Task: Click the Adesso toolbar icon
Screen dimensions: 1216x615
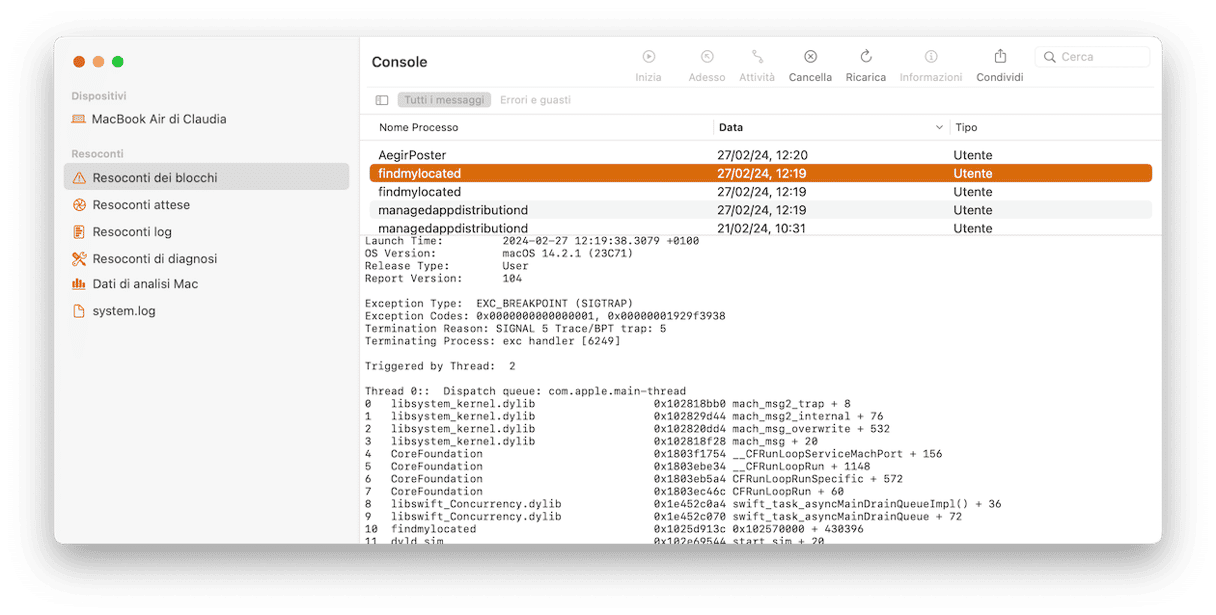Action: (707, 57)
